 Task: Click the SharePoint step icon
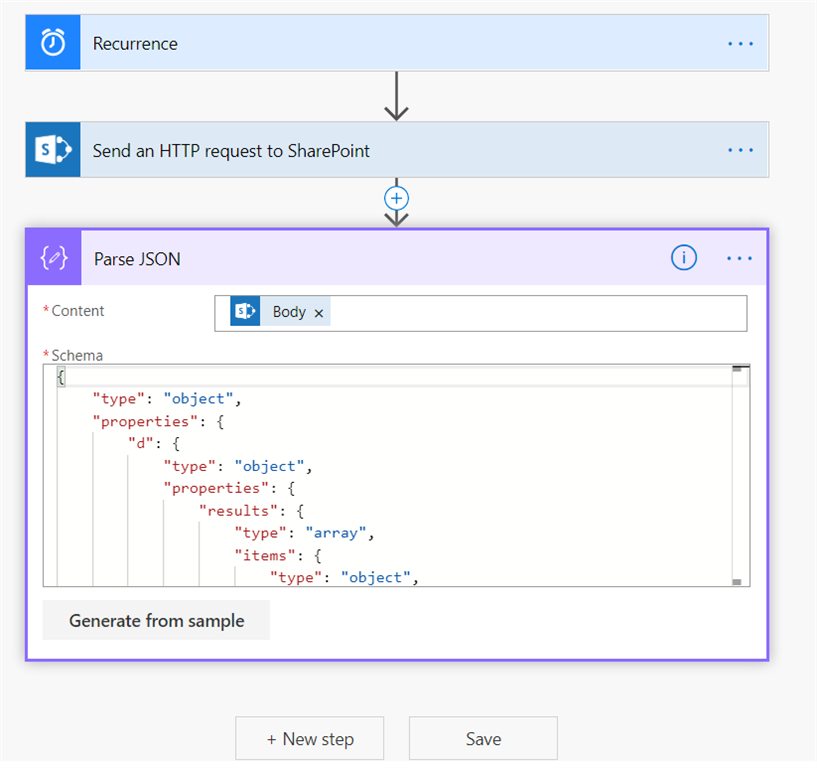(53, 150)
